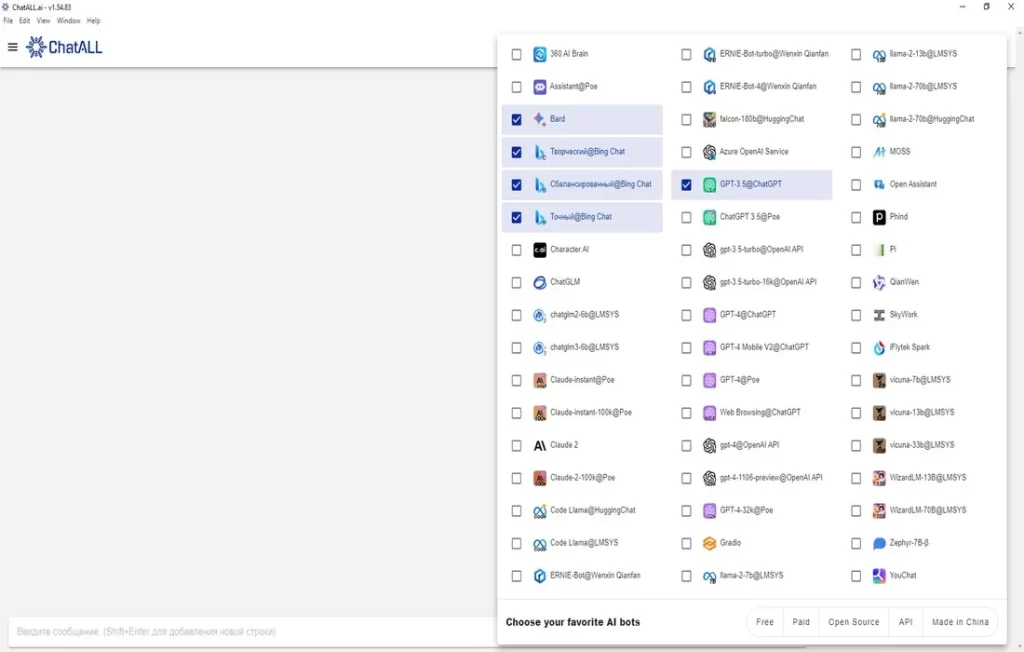Check the WizardLM-70B@LMSYS box
Image resolution: width=1024 pixels, height=652 pixels.
point(856,511)
